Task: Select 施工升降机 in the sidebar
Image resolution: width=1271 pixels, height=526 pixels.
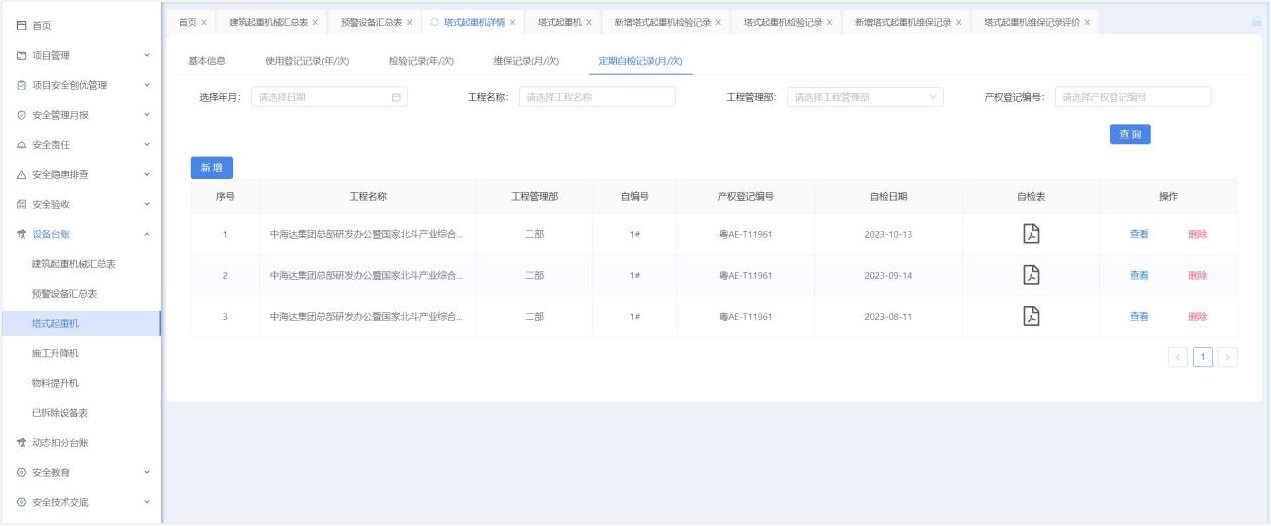Action: [x=55, y=353]
